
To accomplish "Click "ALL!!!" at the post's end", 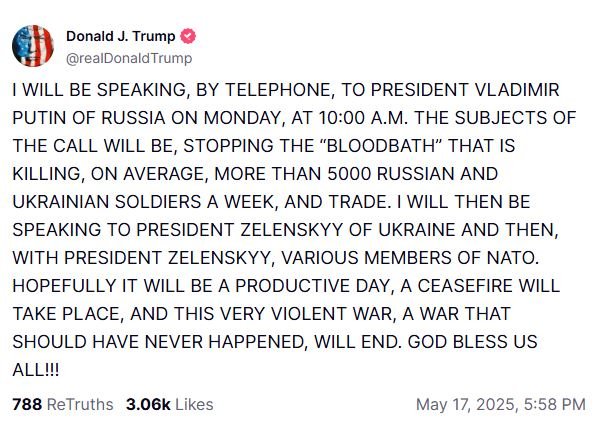I will coord(36,370).
